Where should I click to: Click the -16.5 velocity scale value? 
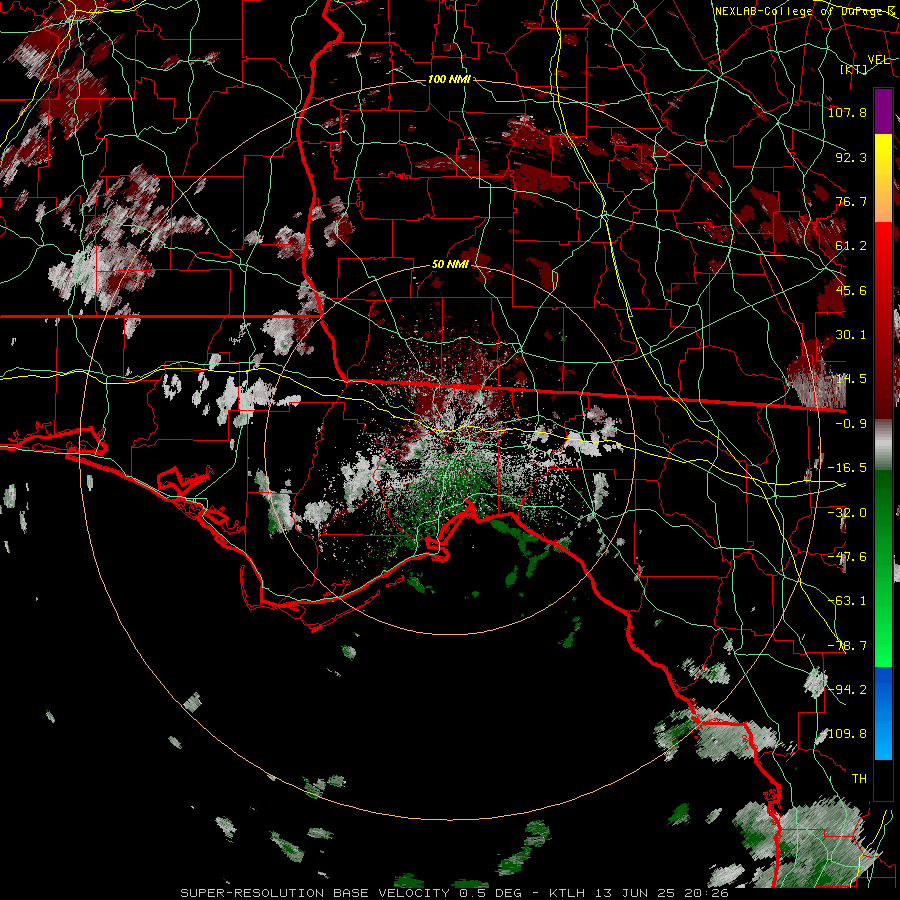(x=847, y=468)
